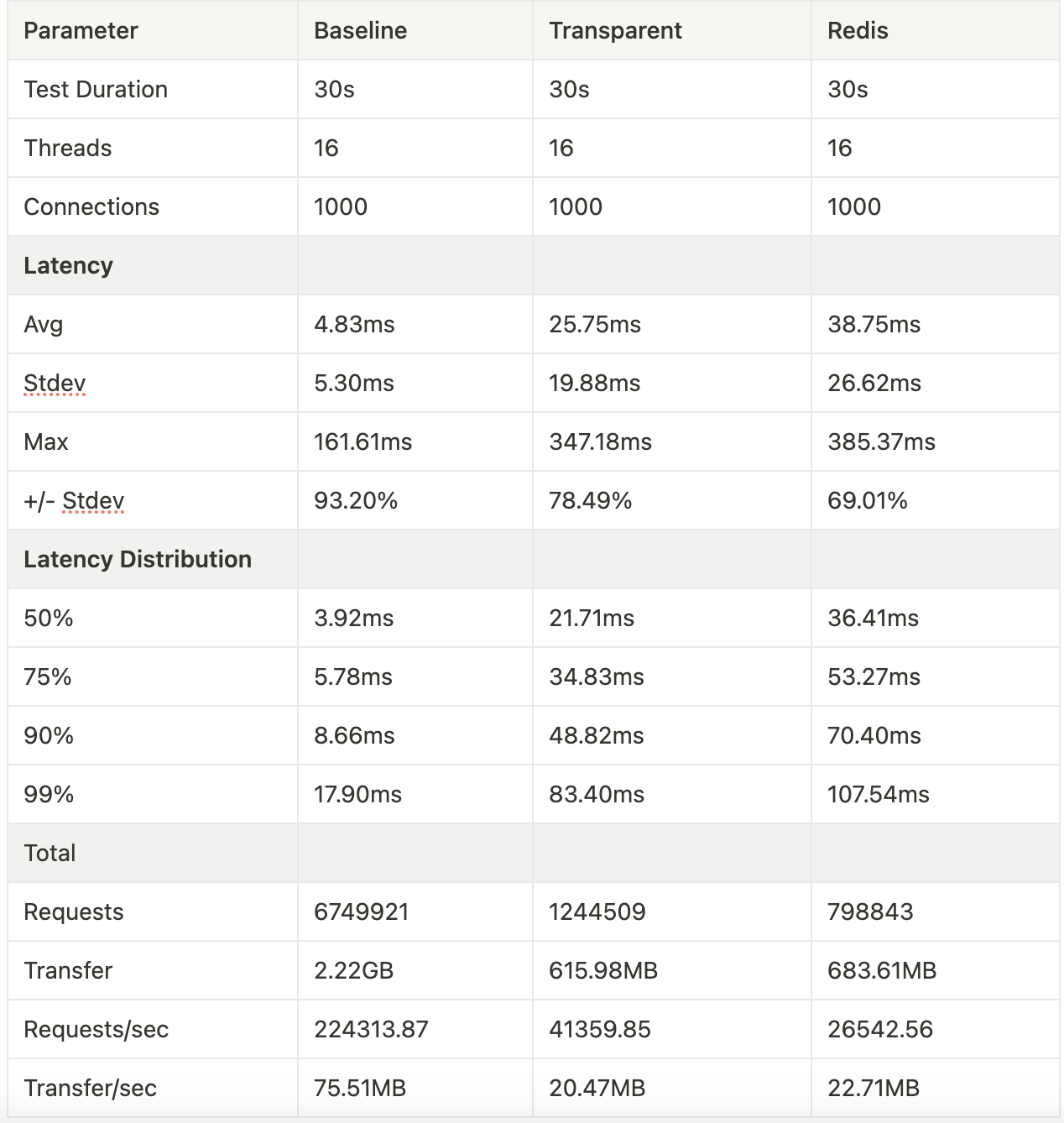Select the Transparent column header
Viewport: 1064px width, 1123px height.
[x=615, y=31]
